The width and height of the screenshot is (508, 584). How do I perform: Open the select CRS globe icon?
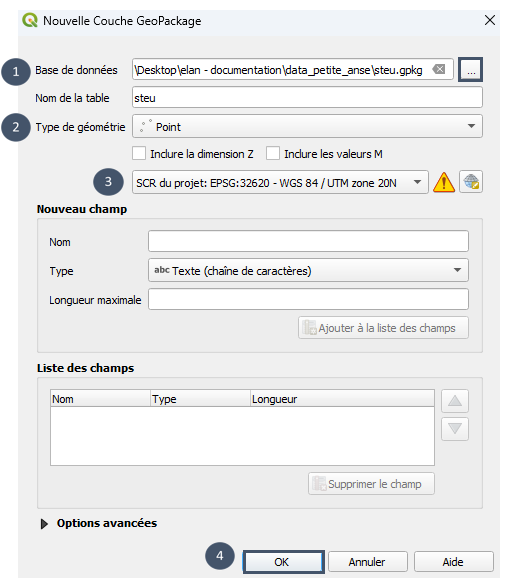coord(471,182)
